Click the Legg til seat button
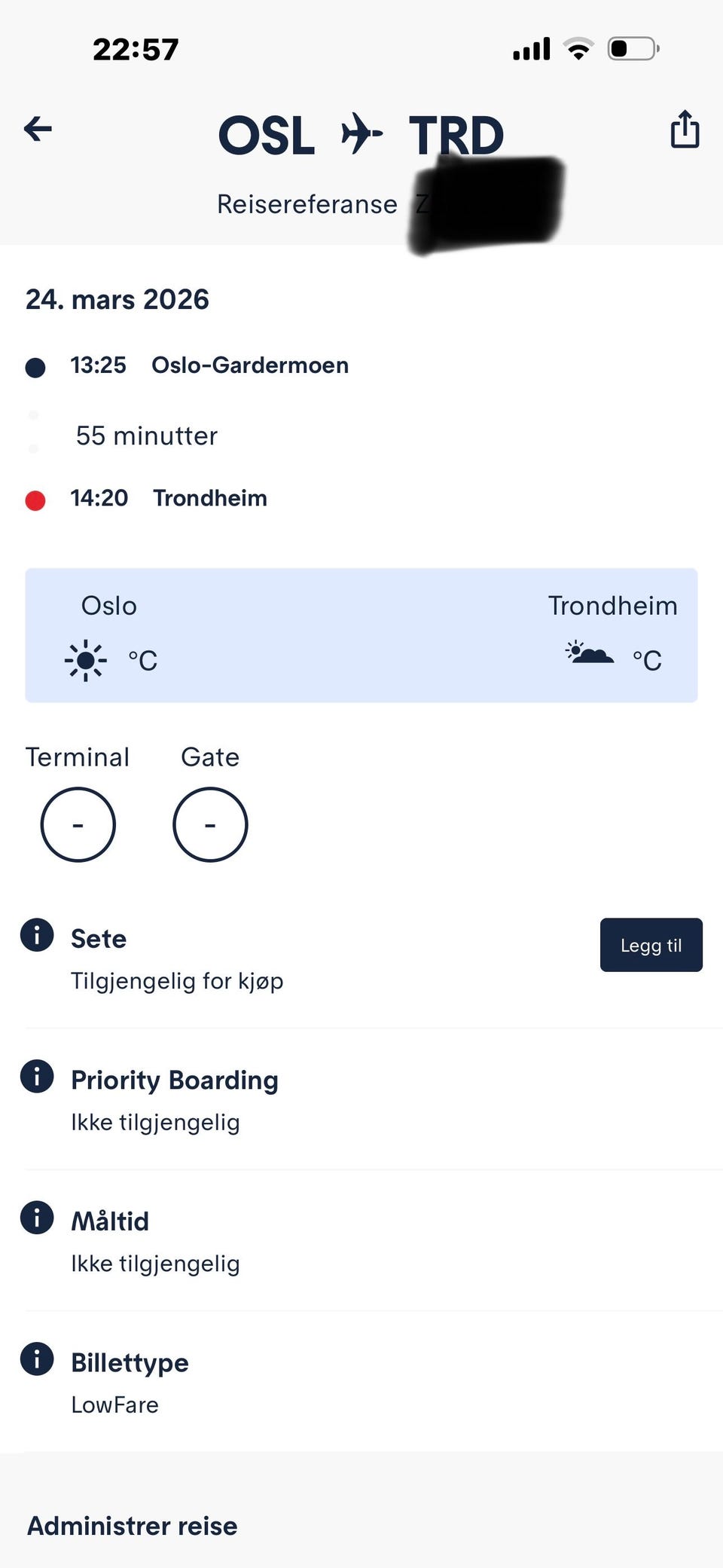 point(651,945)
